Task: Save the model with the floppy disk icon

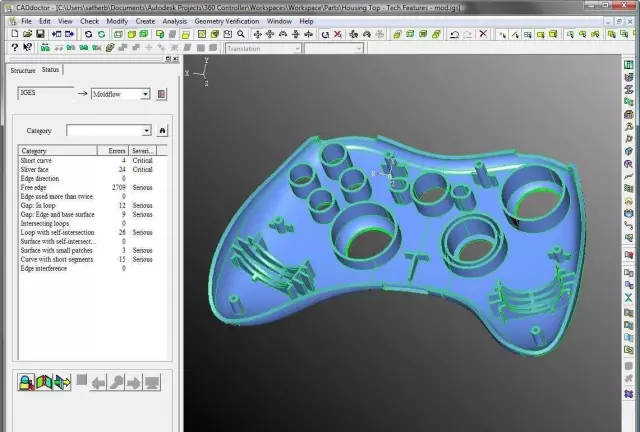Action: pyautogui.click(x=40, y=34)
